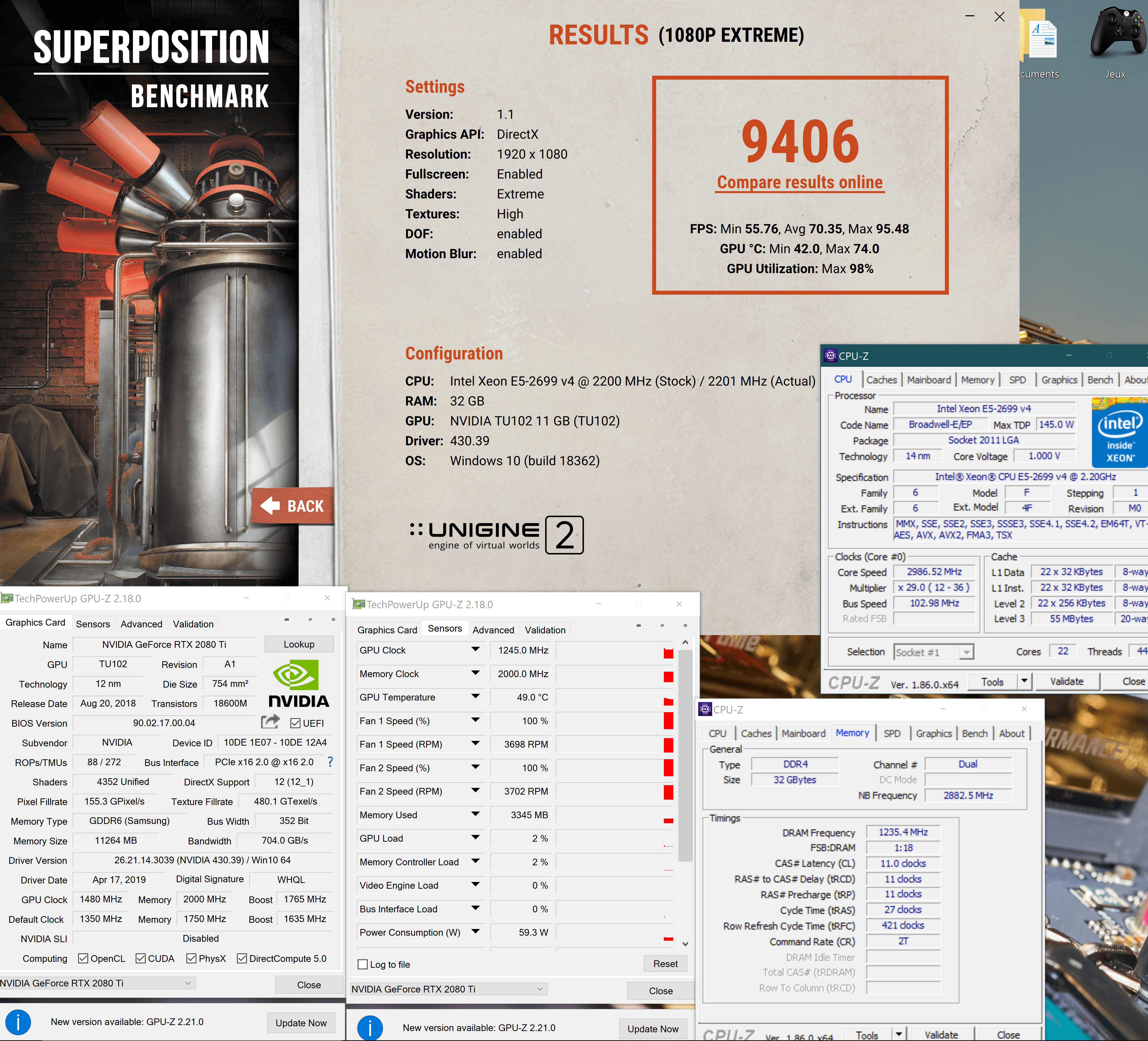Click Validate button in CPU-Z CPU window
This screenshot has height=1041, width=1148.
point(1067,681)
